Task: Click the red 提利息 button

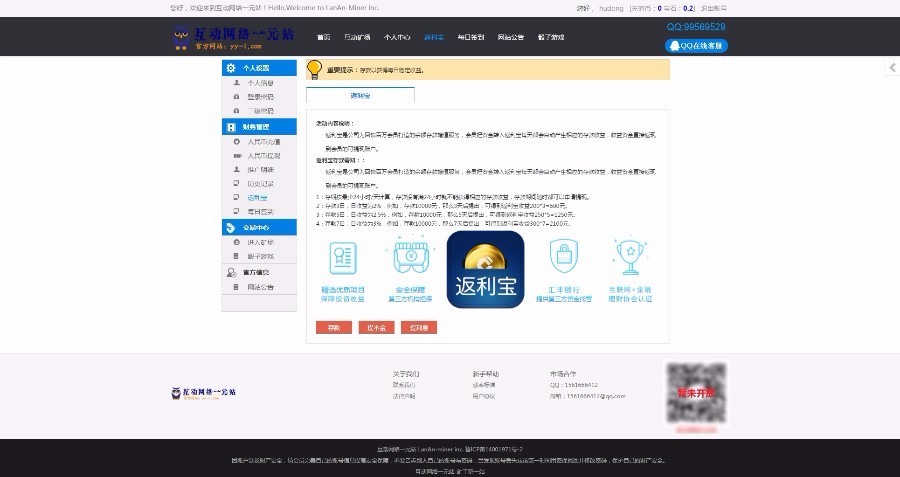Action: point(419,328)
